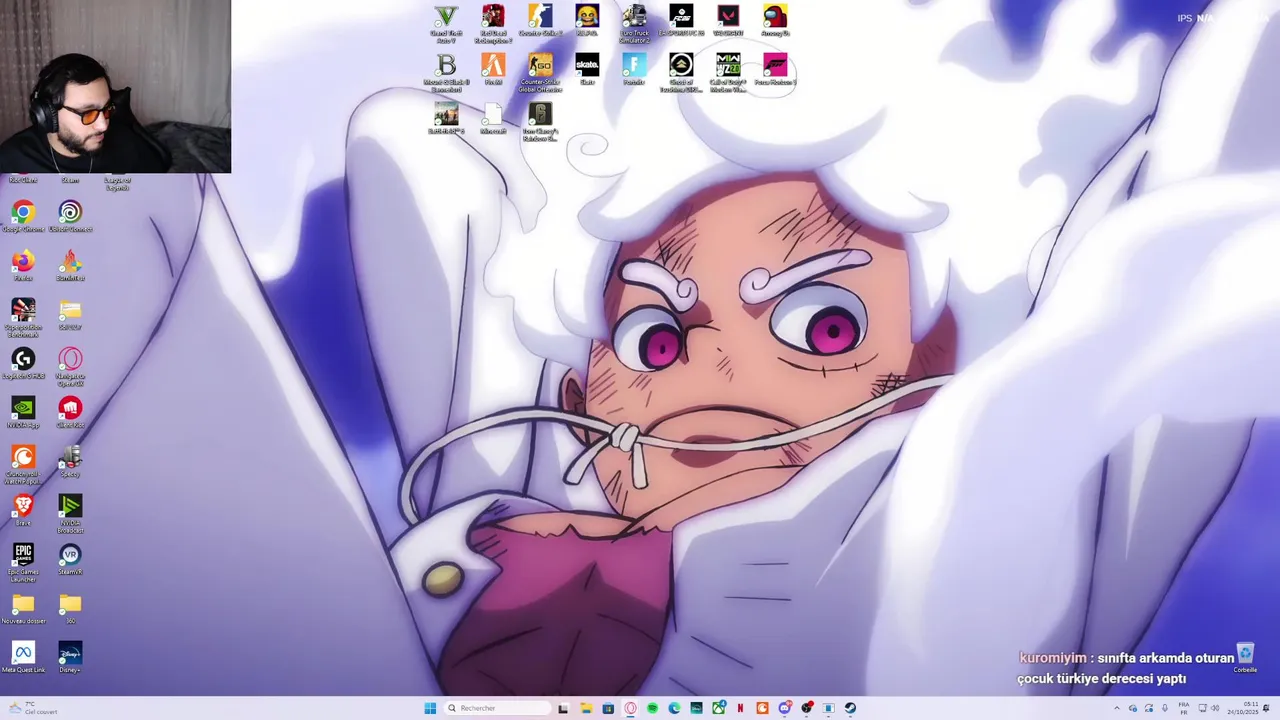
Task: Open the volume control in system tray
Action: [1215, 708]
